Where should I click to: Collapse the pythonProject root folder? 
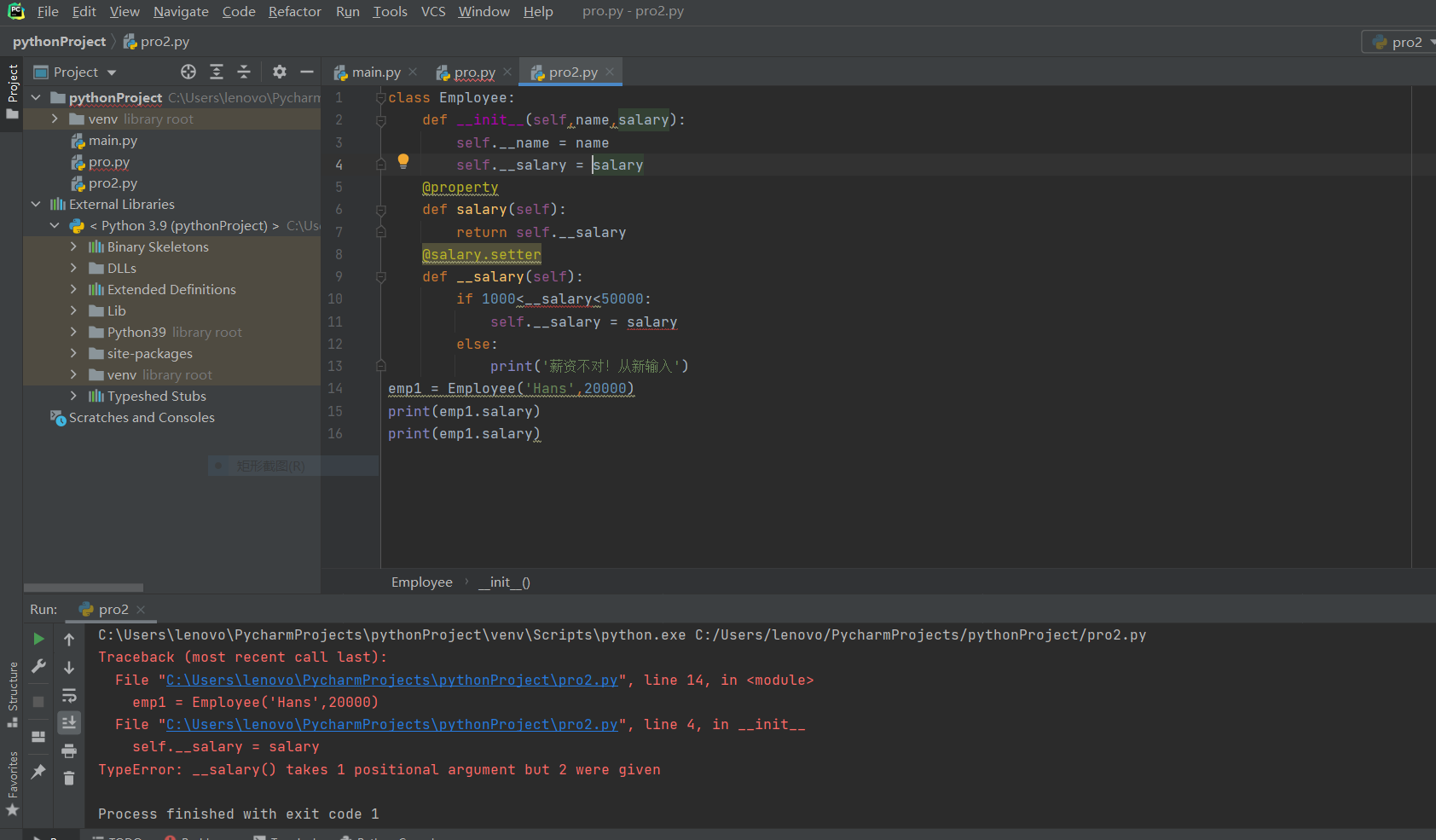click(36, 97)
